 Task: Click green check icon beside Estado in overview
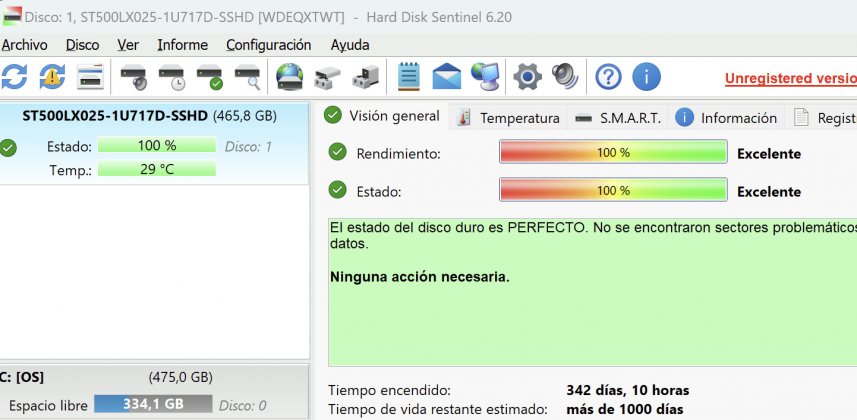[x=338, y=190]
